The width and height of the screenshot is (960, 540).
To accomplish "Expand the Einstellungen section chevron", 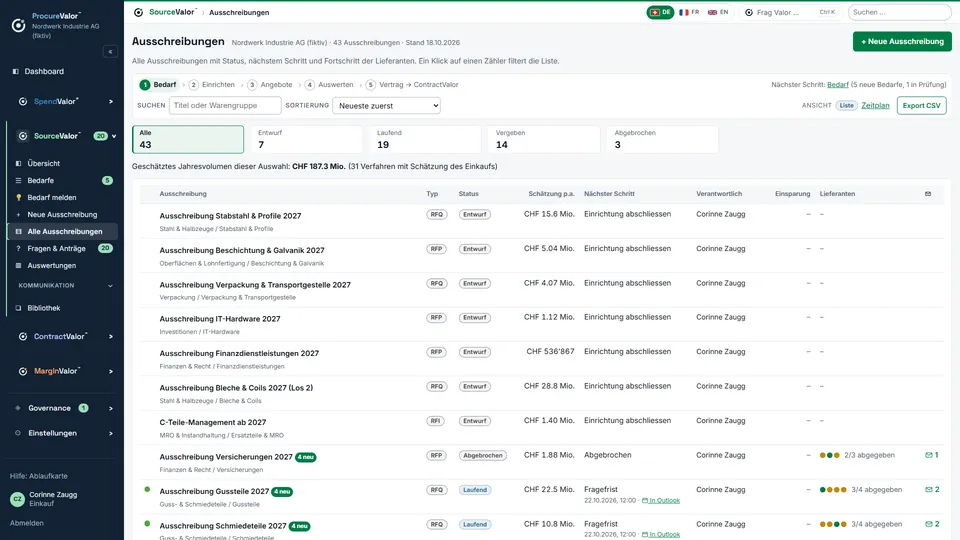I will click(x=111, y=433).
